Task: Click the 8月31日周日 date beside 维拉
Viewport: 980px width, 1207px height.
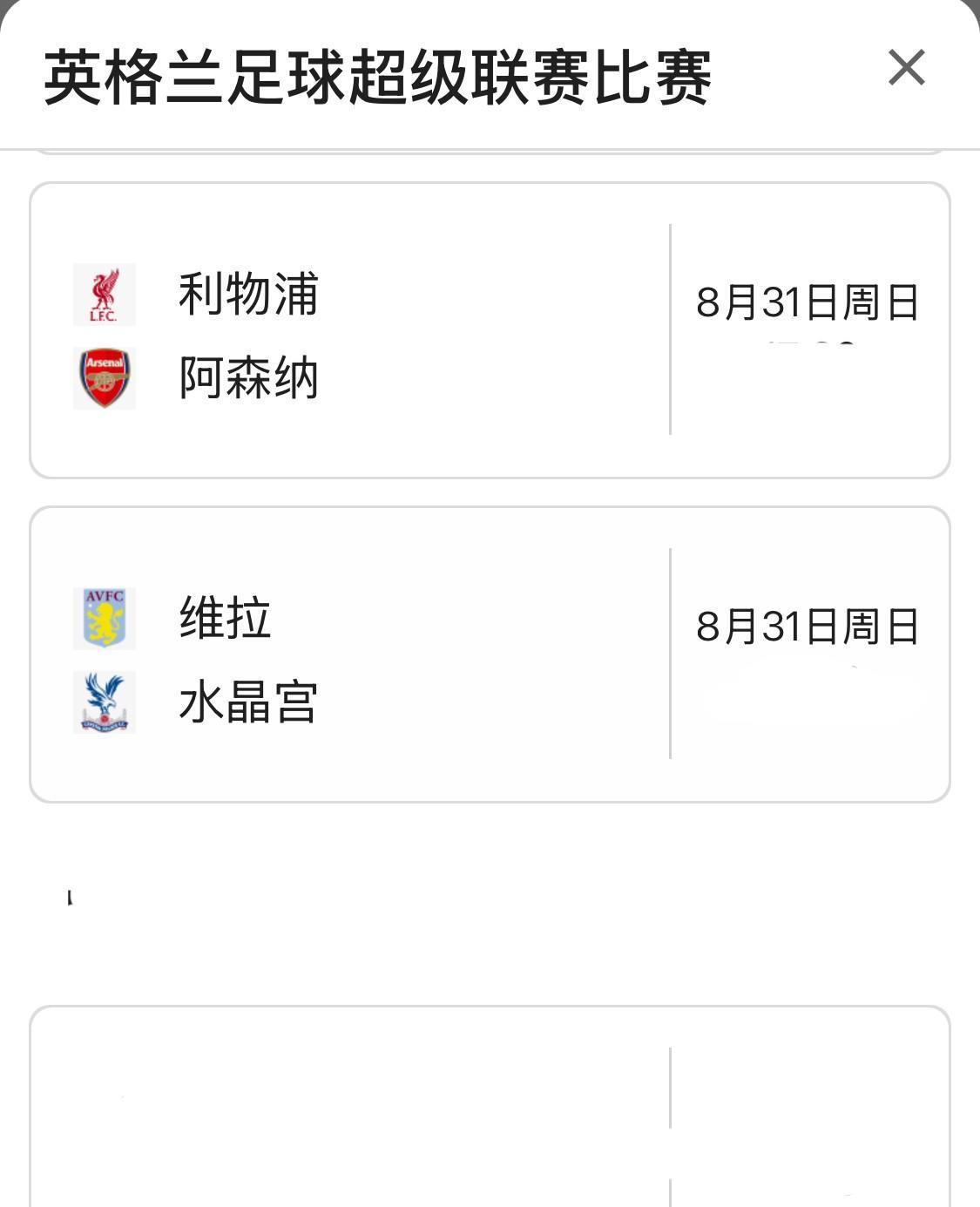Action: point(807,627)
